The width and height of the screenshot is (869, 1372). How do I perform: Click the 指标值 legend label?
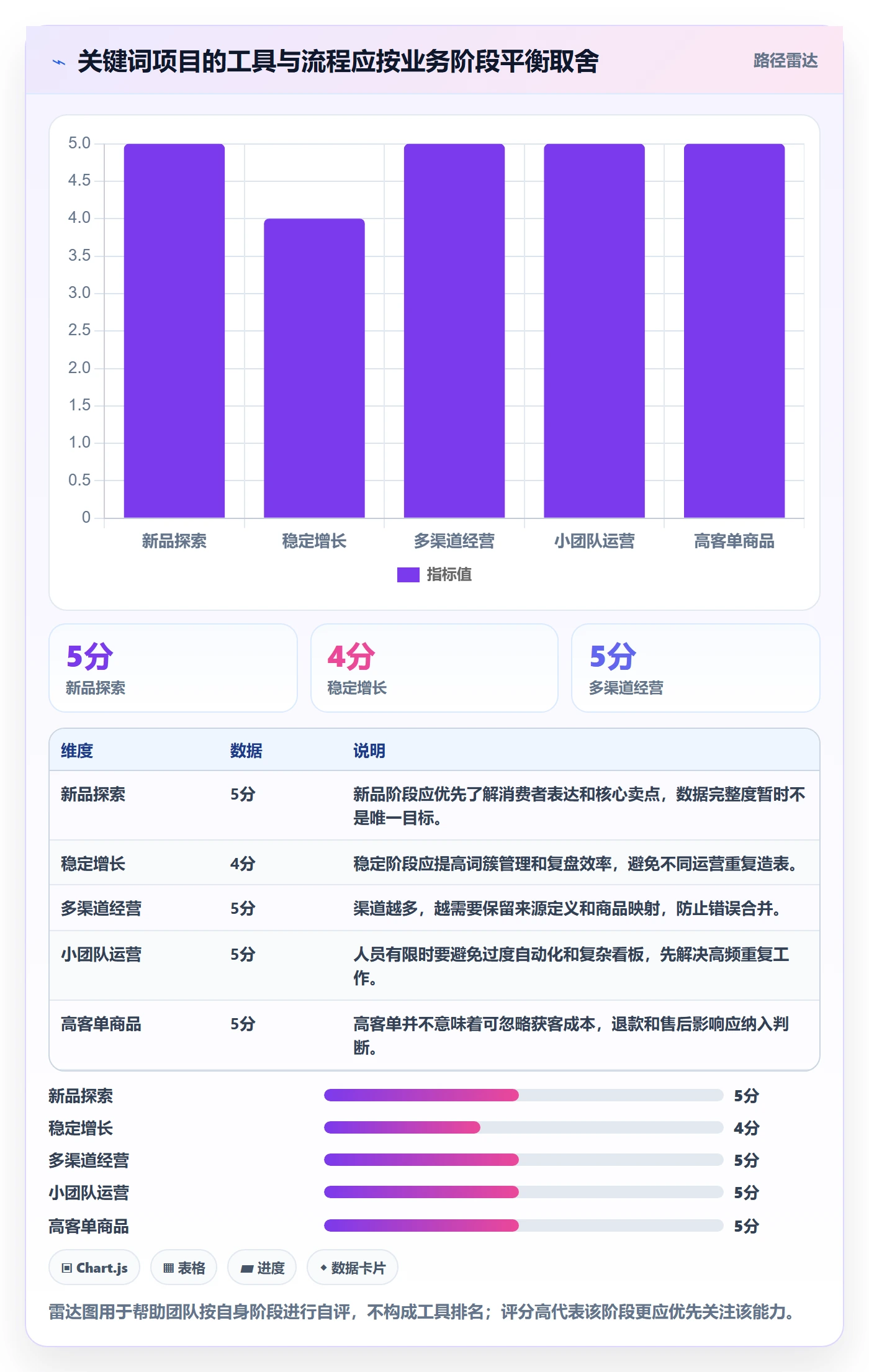tap(449, 575)
